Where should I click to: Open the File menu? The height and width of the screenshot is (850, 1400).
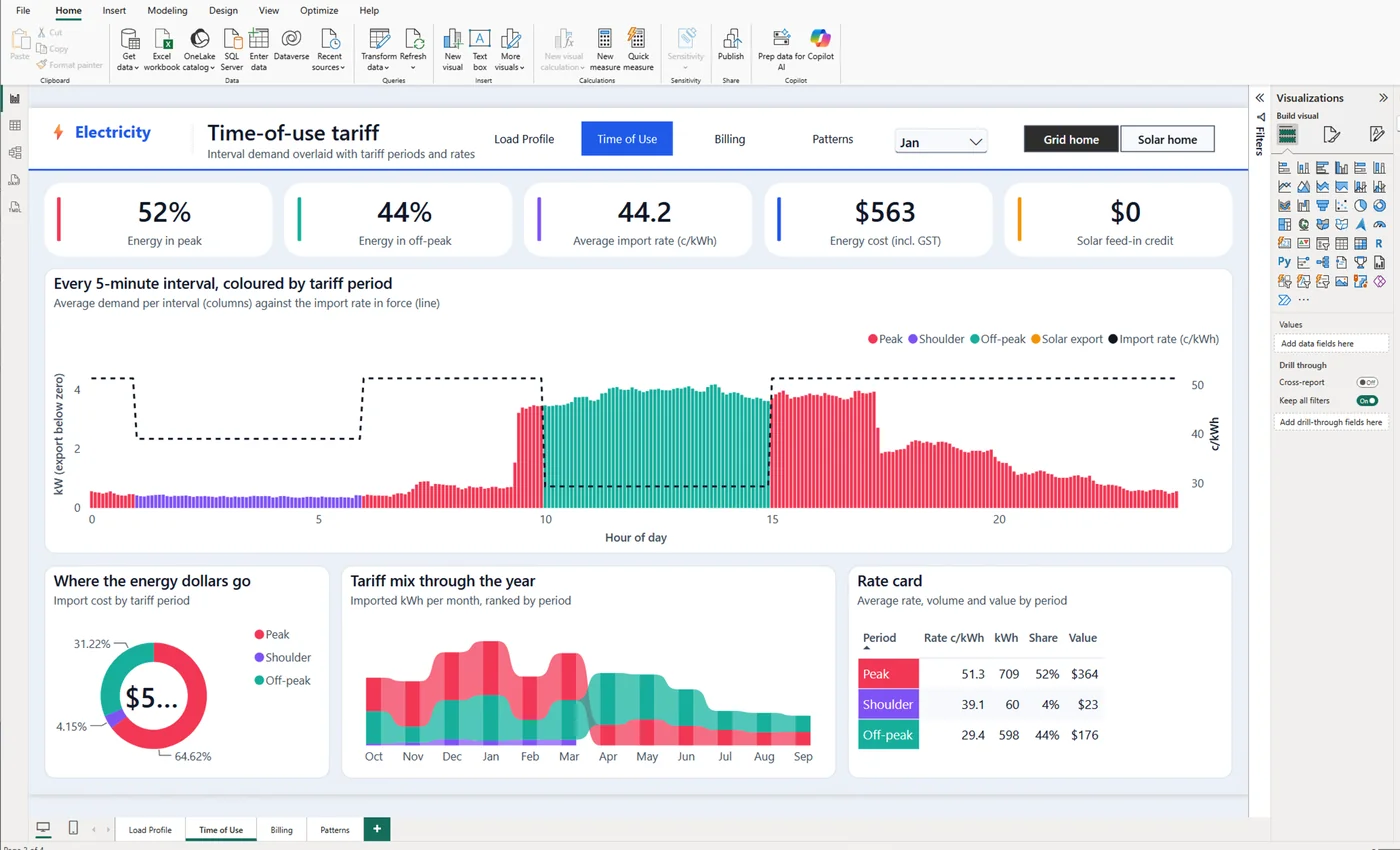23,10
